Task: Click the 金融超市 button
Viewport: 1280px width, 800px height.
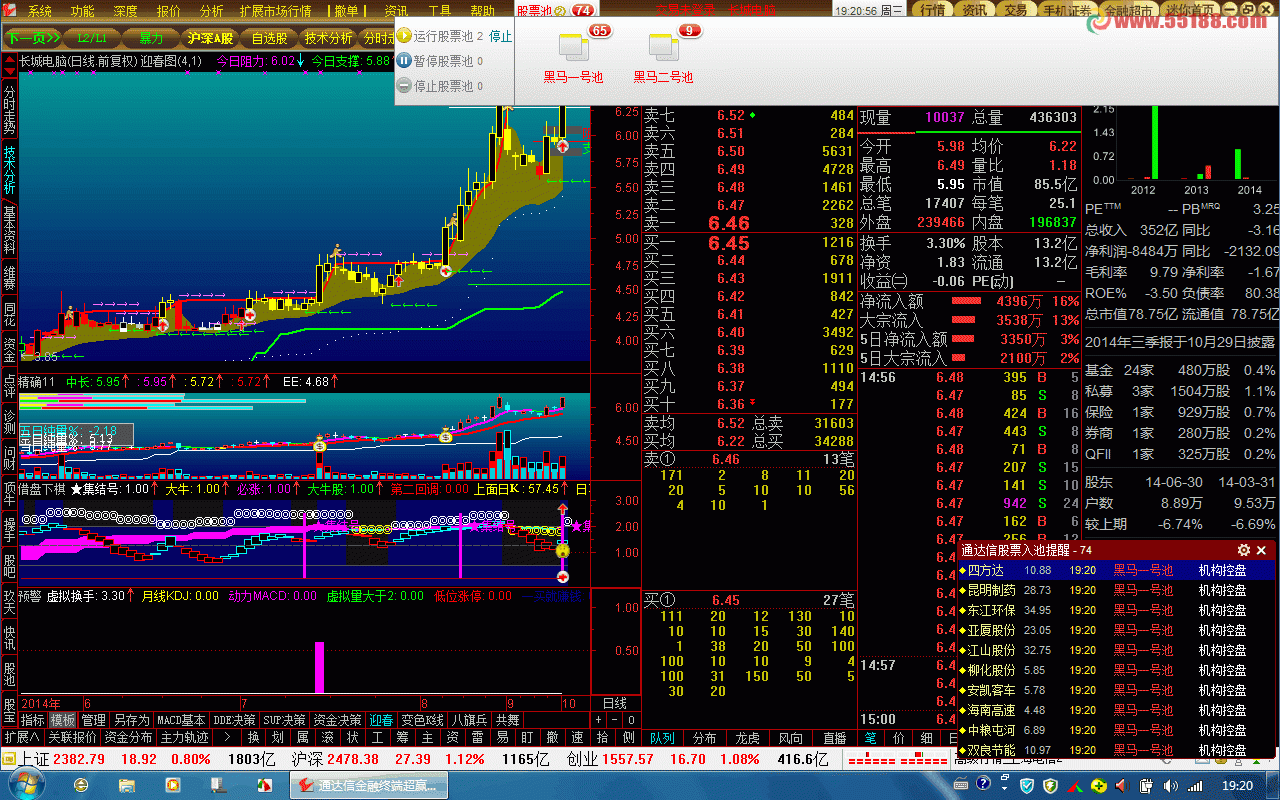Action: coord(1128,11)
